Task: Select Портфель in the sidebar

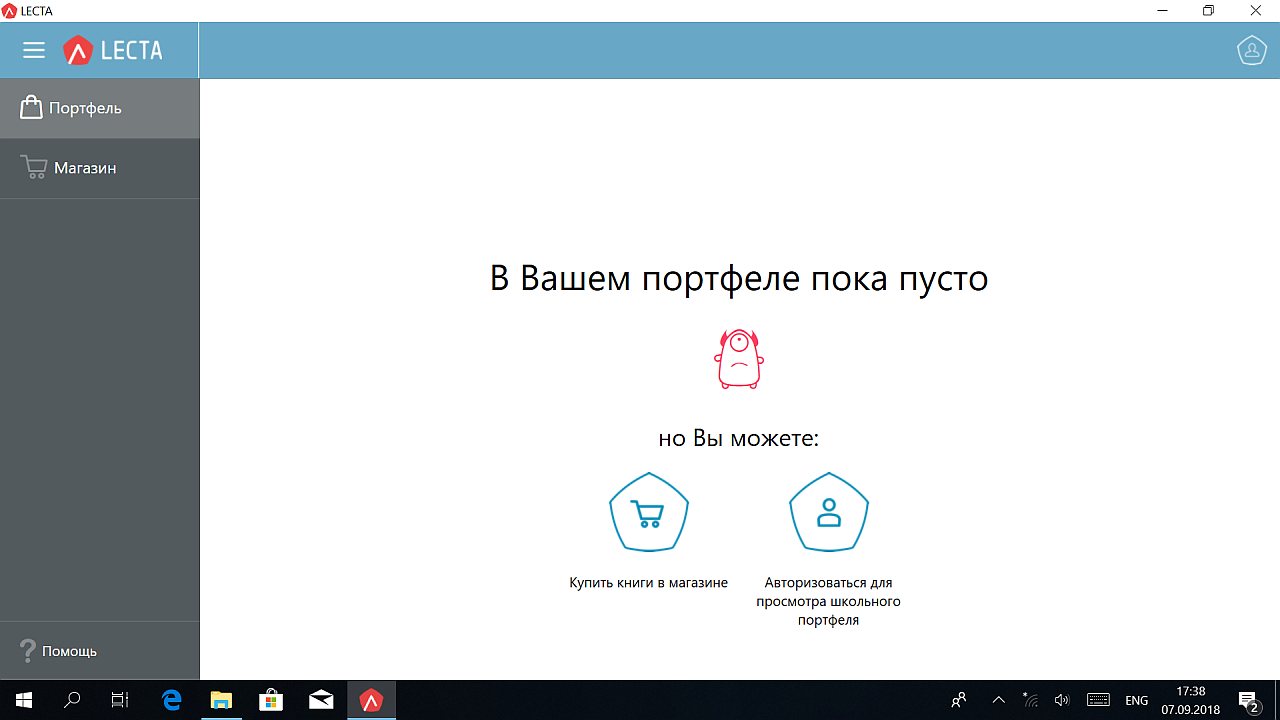Action: [100, 108]
